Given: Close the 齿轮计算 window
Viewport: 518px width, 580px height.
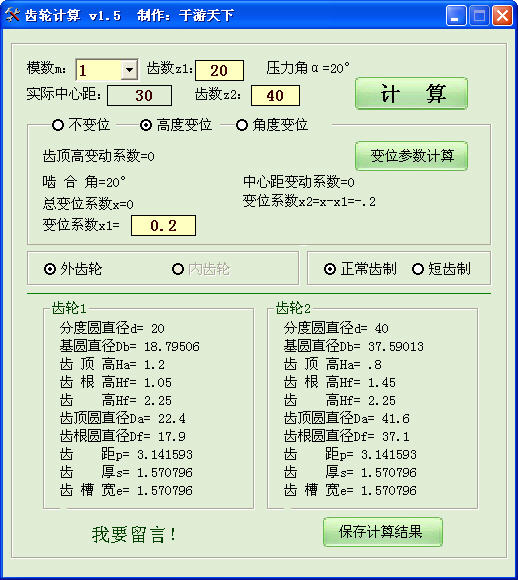Looking at the screenshot, I should point(502,16).
